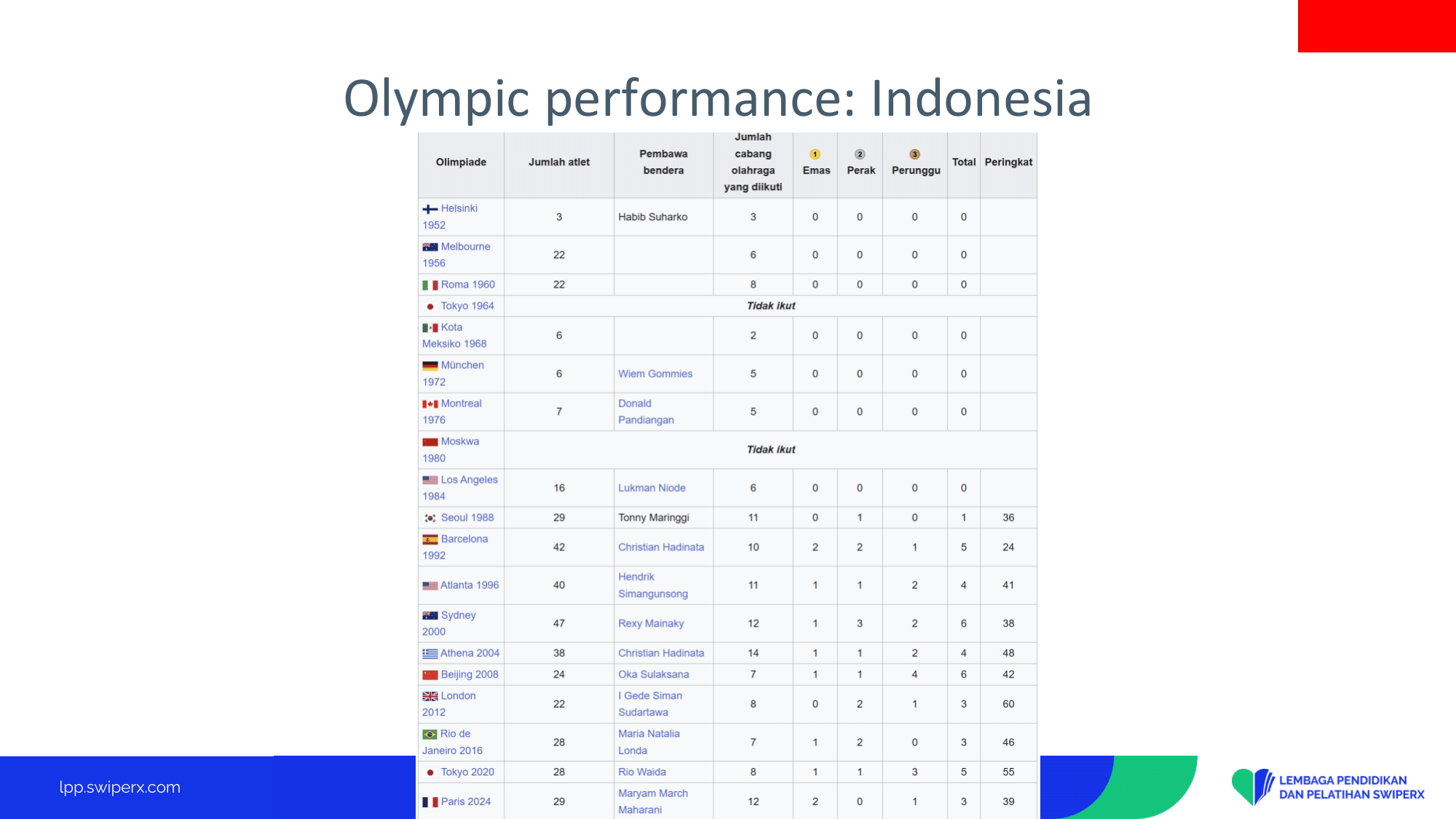The width and height of the screenshot is (1456, 819).
Task: Open the Rio Waida link
Action: tap(642, 772)
